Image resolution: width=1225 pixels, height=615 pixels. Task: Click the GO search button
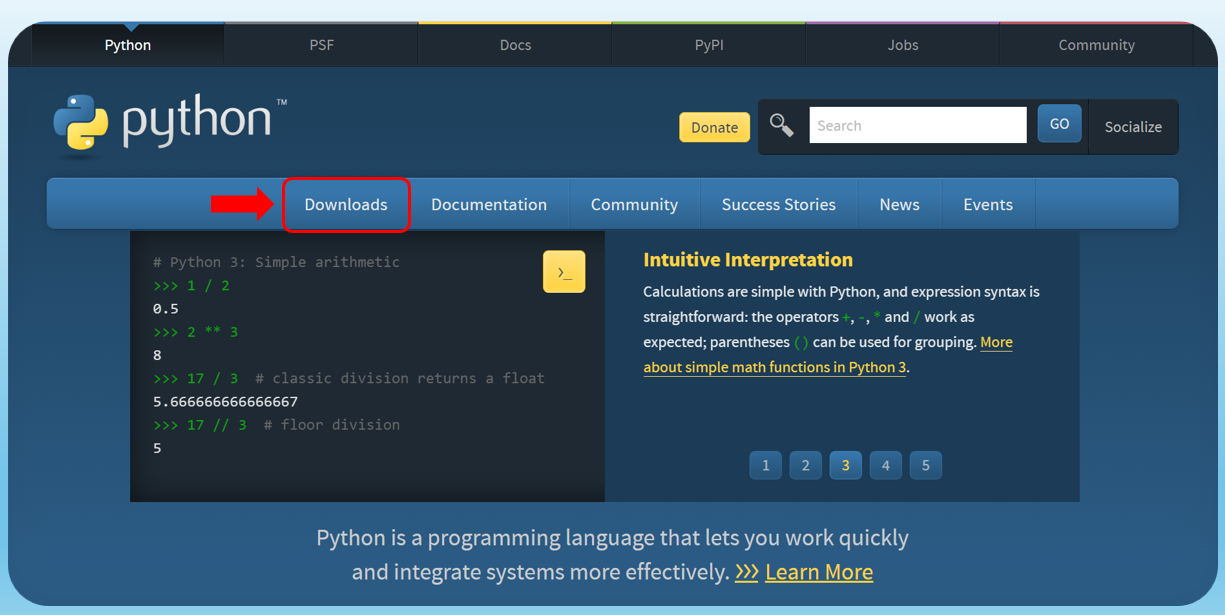1059,124
